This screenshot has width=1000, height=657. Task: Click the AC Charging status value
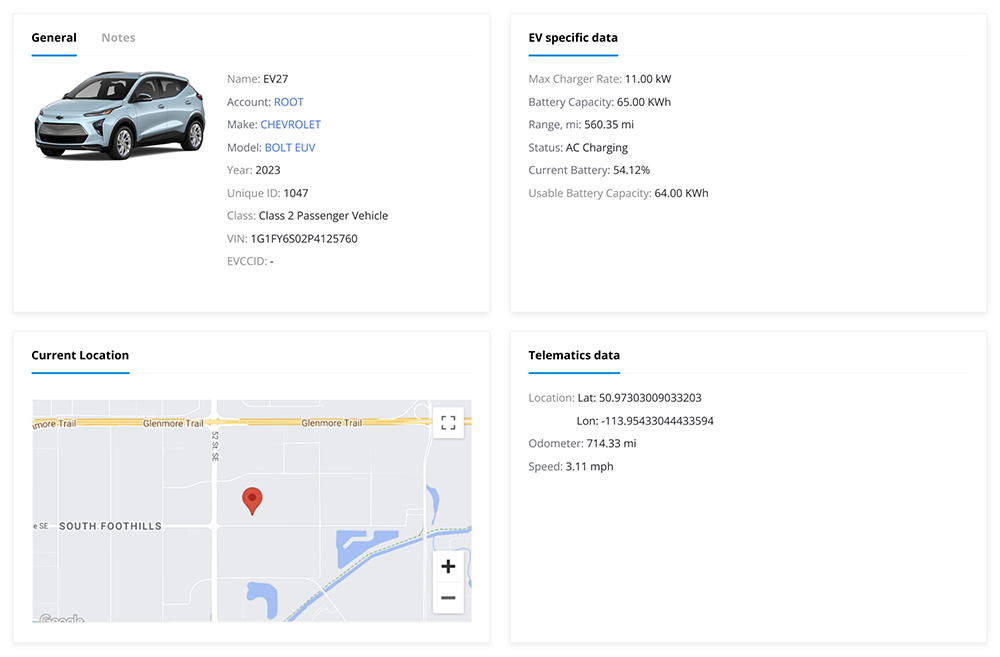point(596,147)
